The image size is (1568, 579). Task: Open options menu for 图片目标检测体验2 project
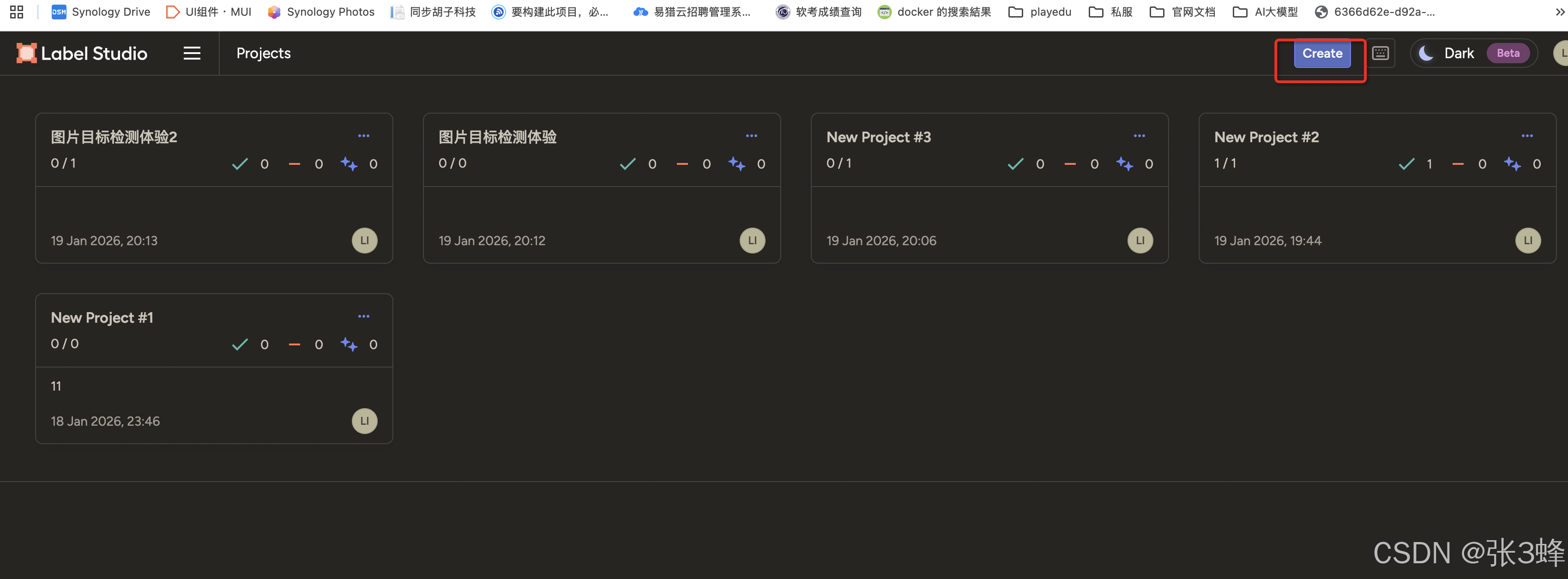pos(363,136)
